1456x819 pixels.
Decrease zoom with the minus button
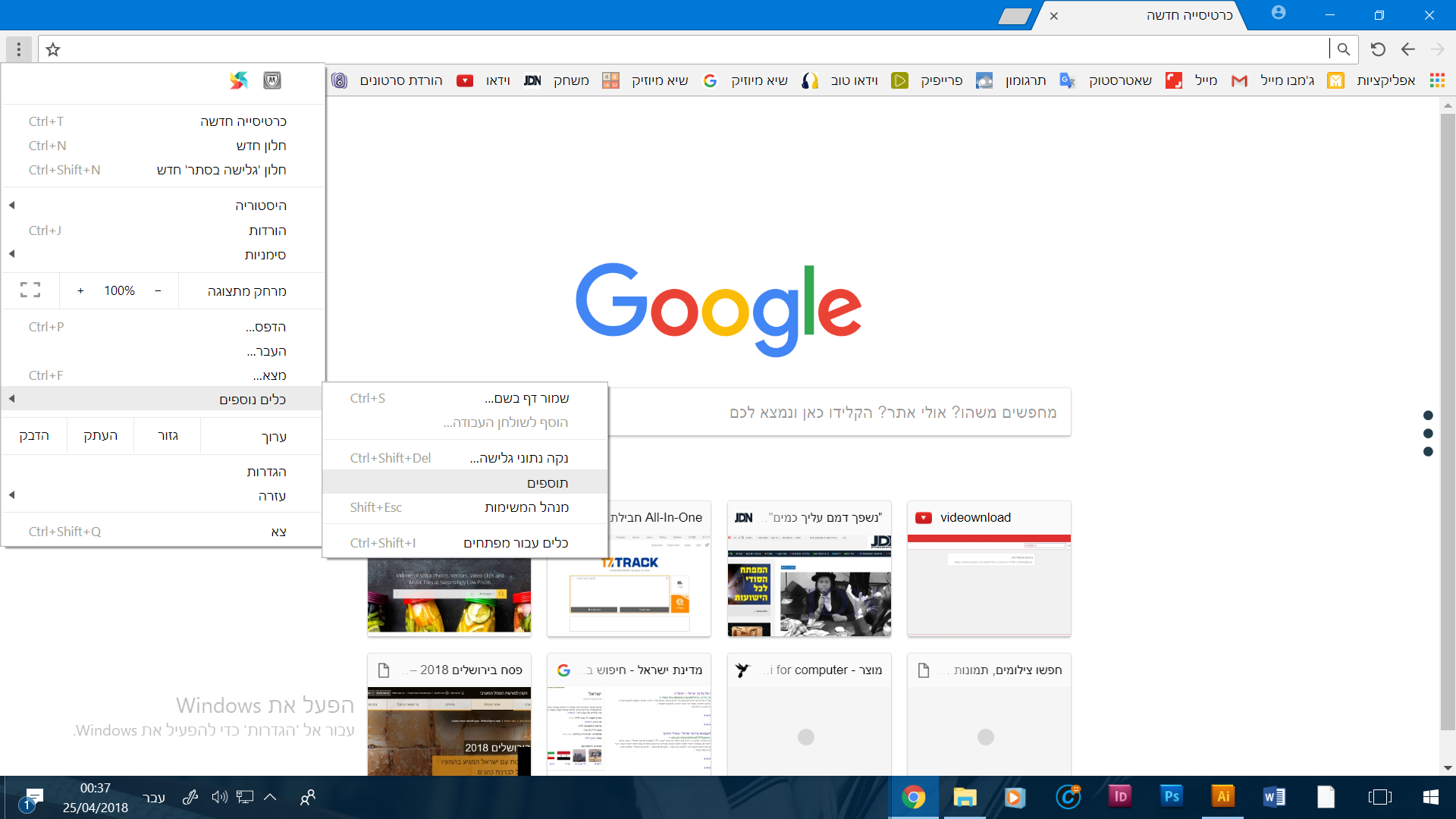pyautogui.click(x=158, y=290)
